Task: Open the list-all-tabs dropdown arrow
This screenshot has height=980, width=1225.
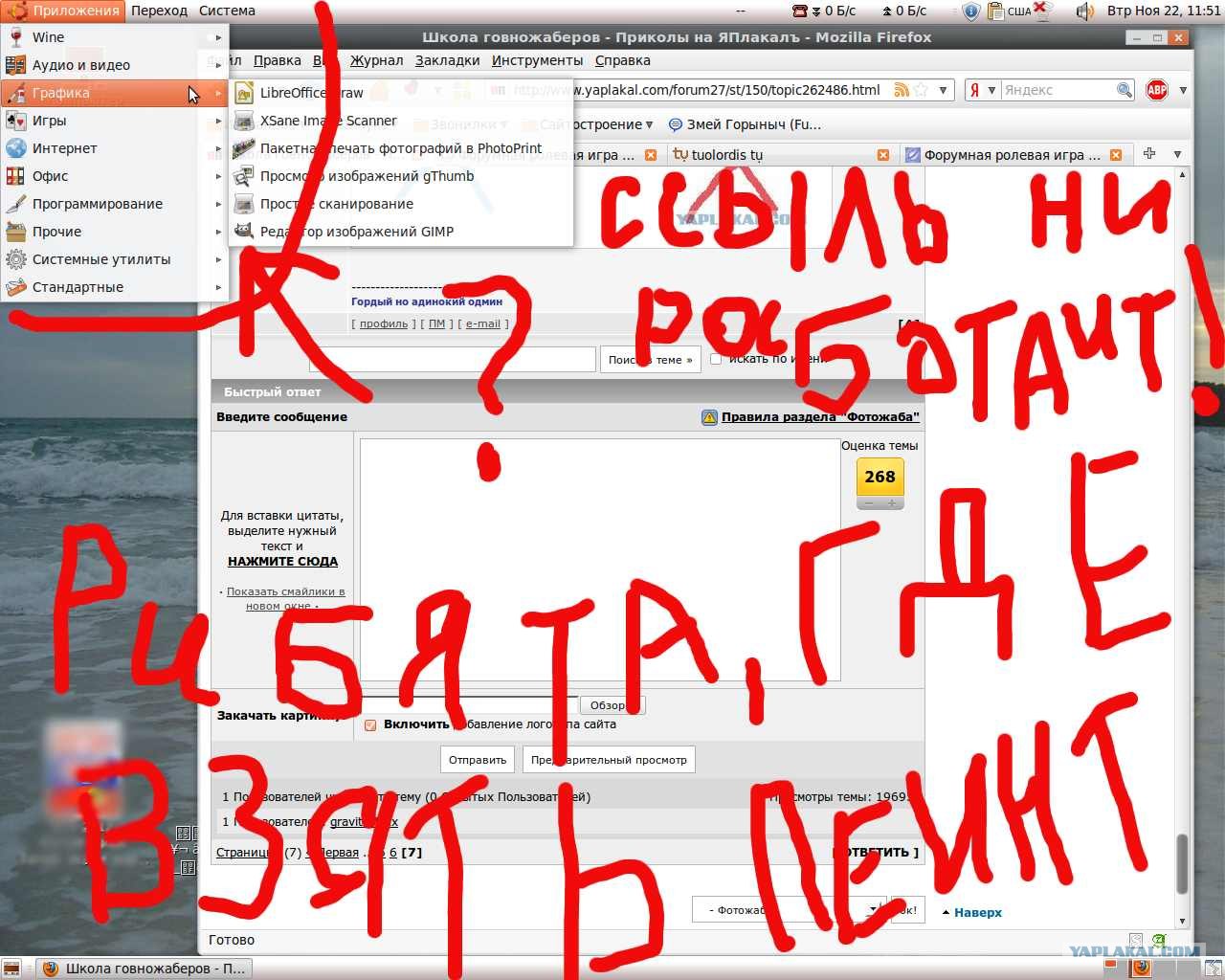Action: 1177,154
